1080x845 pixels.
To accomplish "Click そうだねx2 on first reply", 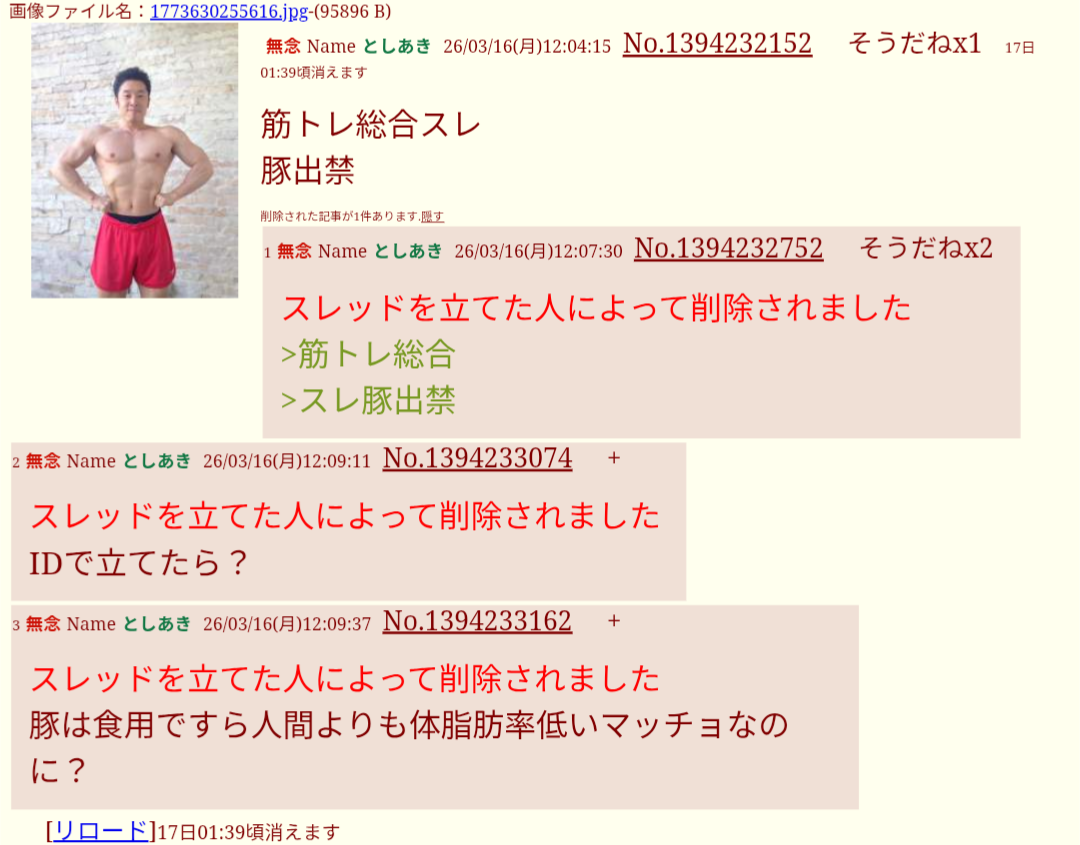I will pos(925,249).
